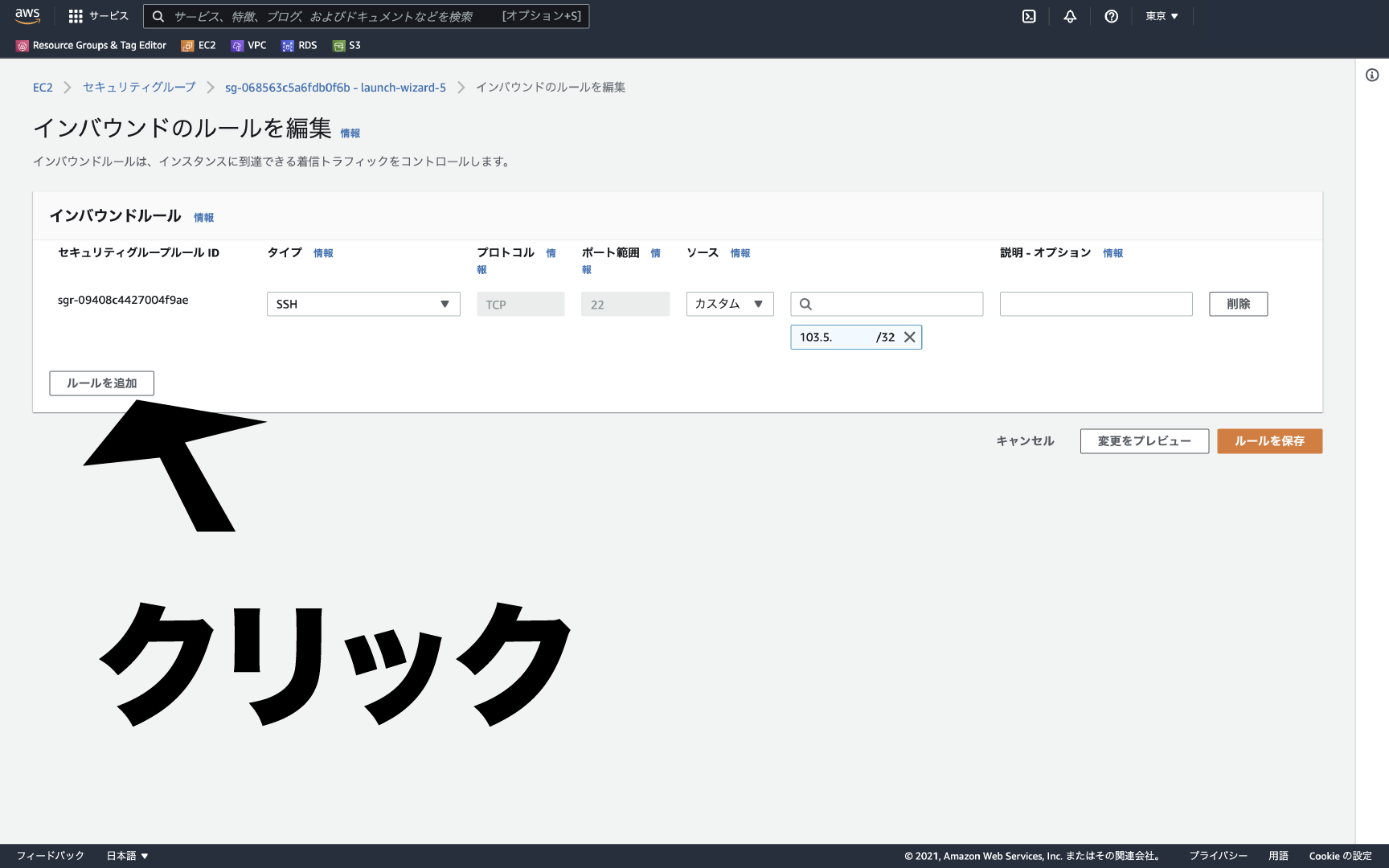Focus the rule description input field
This screenshot has width=1389, height=868.
(1096, 304)
